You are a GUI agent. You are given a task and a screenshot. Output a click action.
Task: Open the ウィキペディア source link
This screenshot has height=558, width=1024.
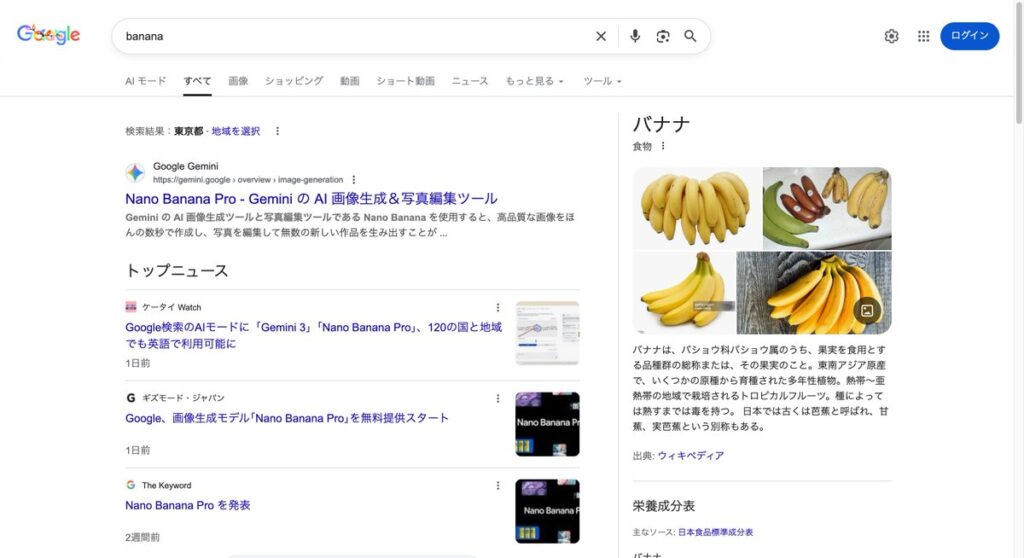(690, 456)
